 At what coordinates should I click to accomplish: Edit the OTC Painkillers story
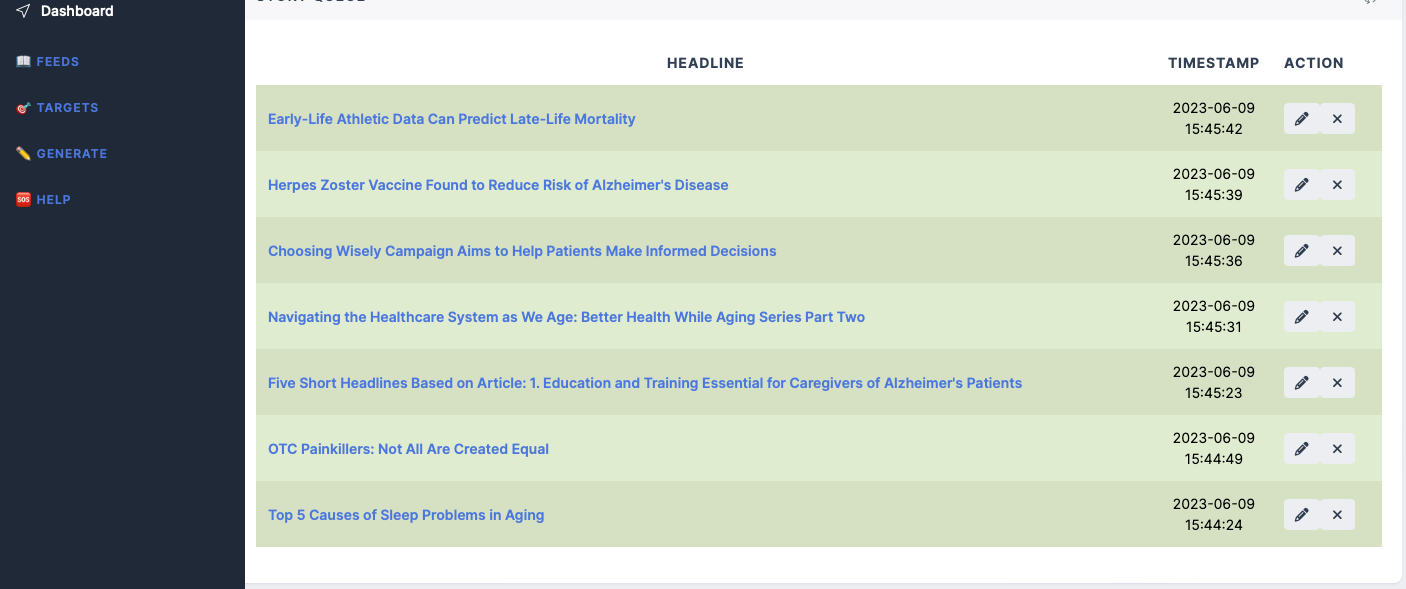1301,449
